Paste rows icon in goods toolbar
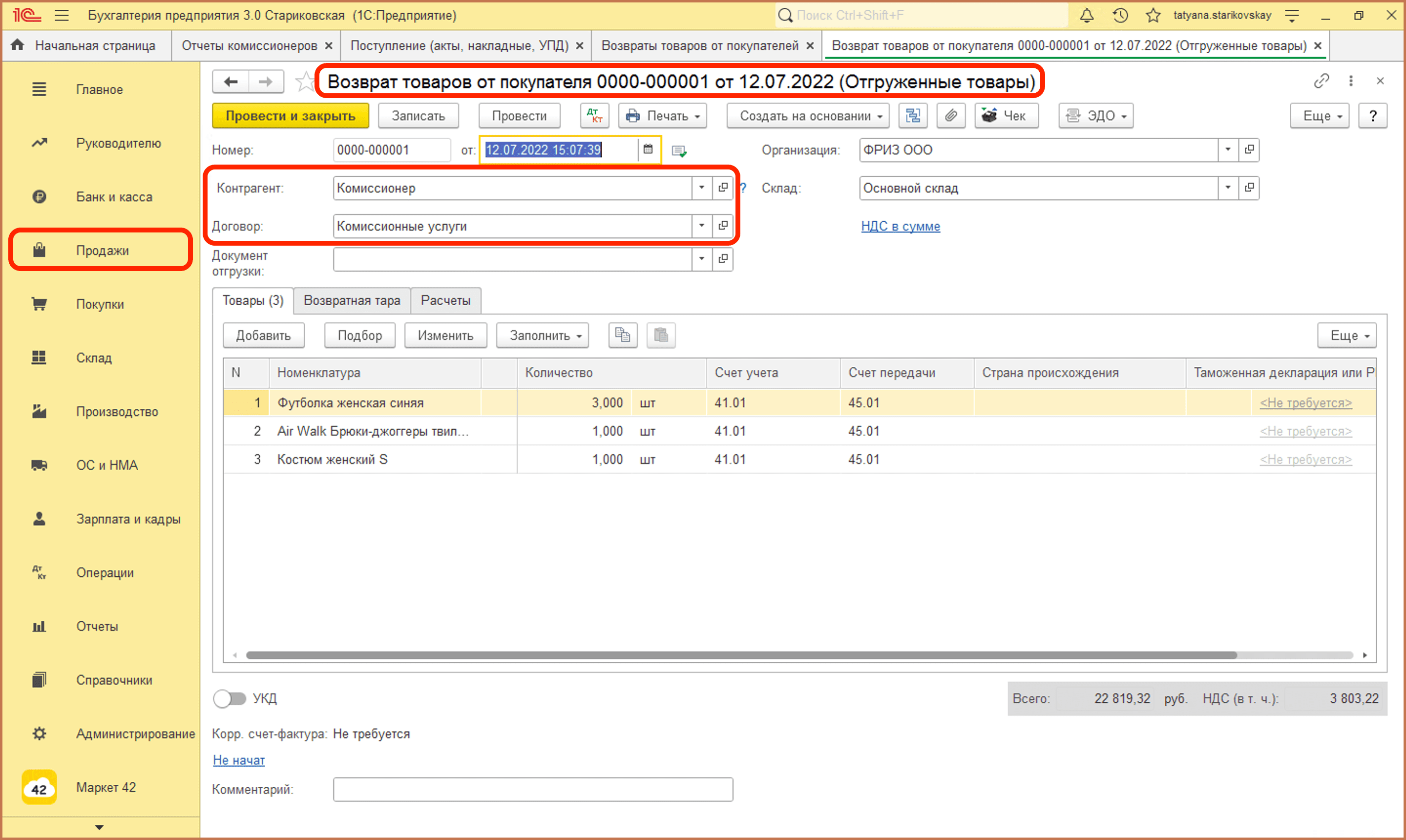Screen dimensions: 1406x840 [x=661, y=335]
